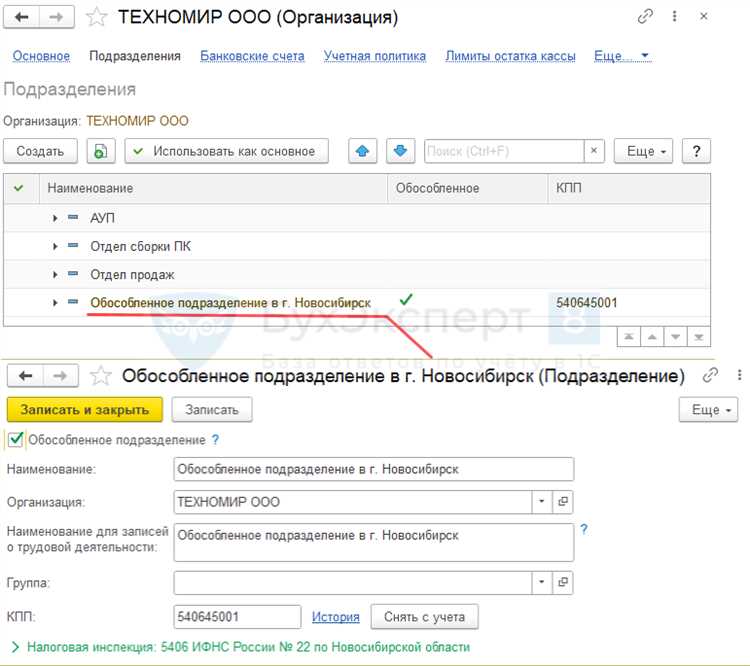Screen dimensions: 750x666
Task: Go back in organization window
Action: tap(21, 17)
